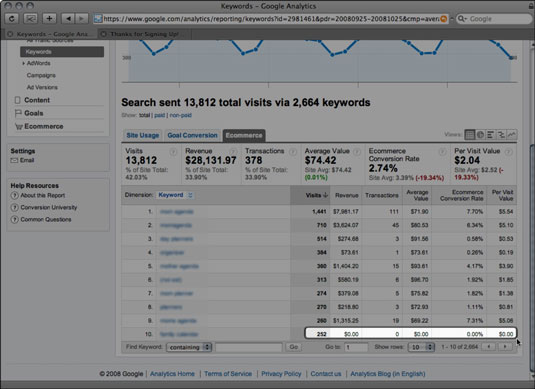
Task: Switch to bar performance view icon
Action: pos(490,135)
